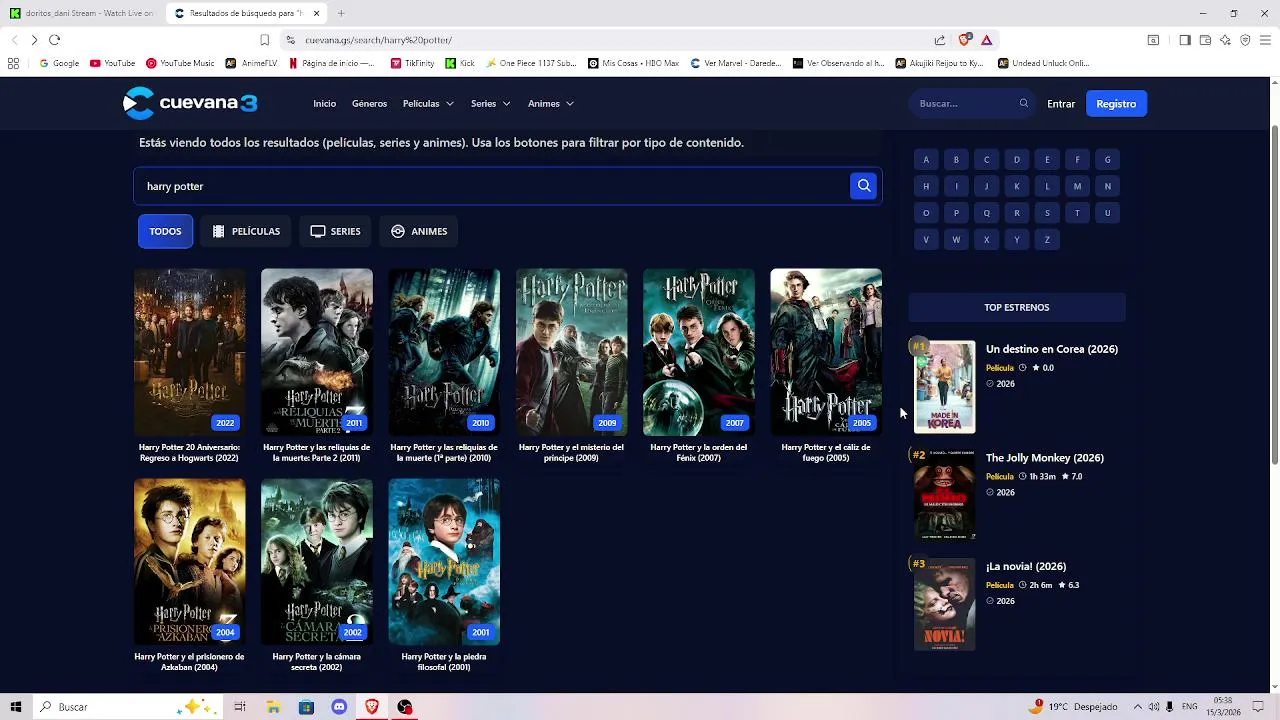The height and width of the screenshot is (720, 1280).
Task: Open the AnimeFLV bookmark
Action: [251, 63]
